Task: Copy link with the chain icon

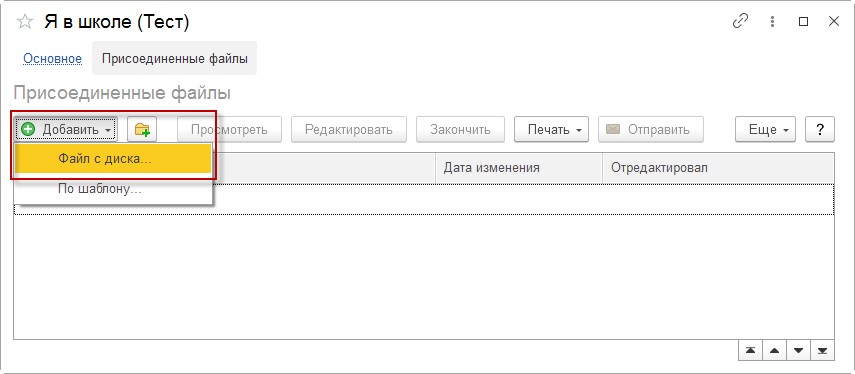Action: click(740, 22)
